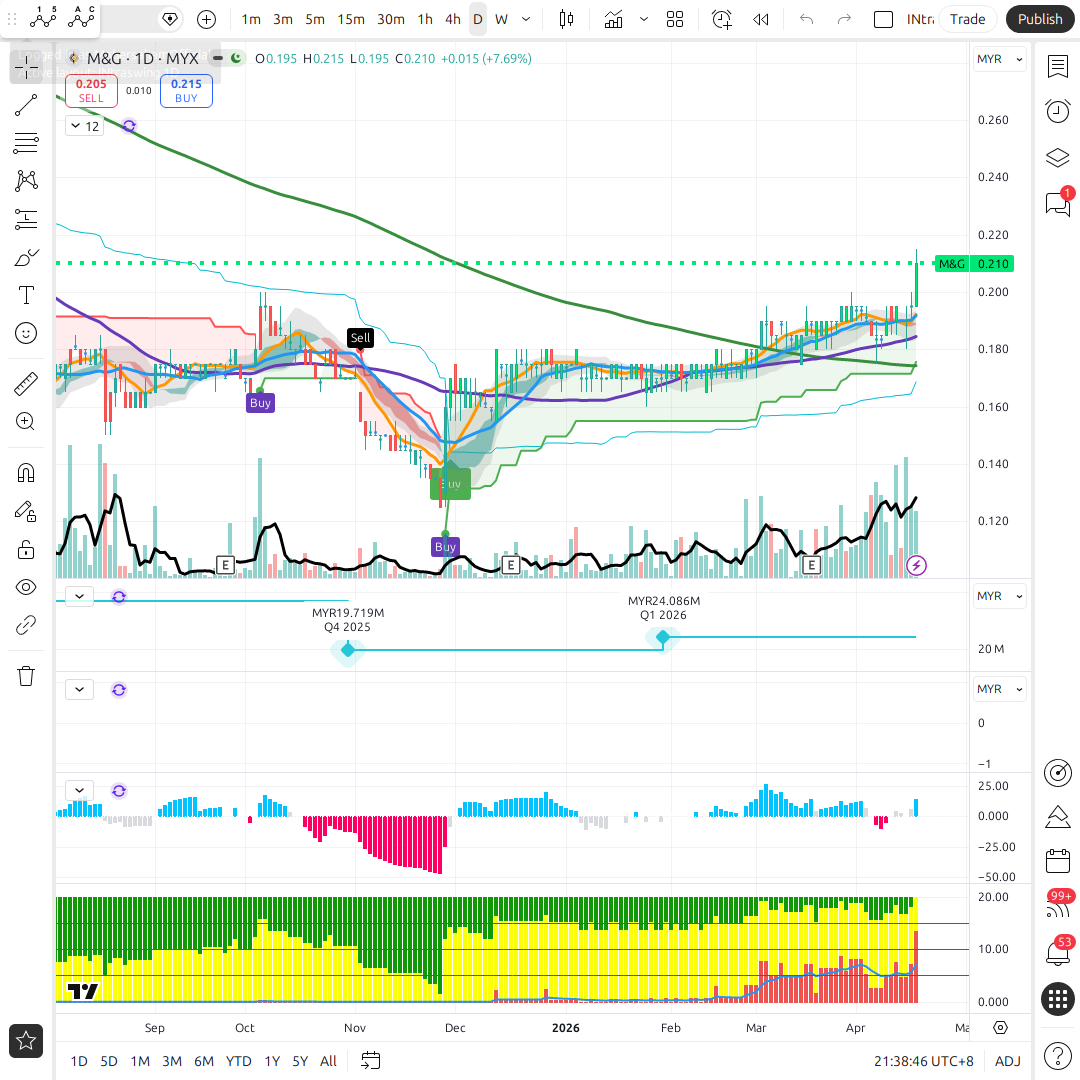Click the Trade button
Image resolution: width=1080 pixels, height=1080 pixels.
[x=967, y=19]
